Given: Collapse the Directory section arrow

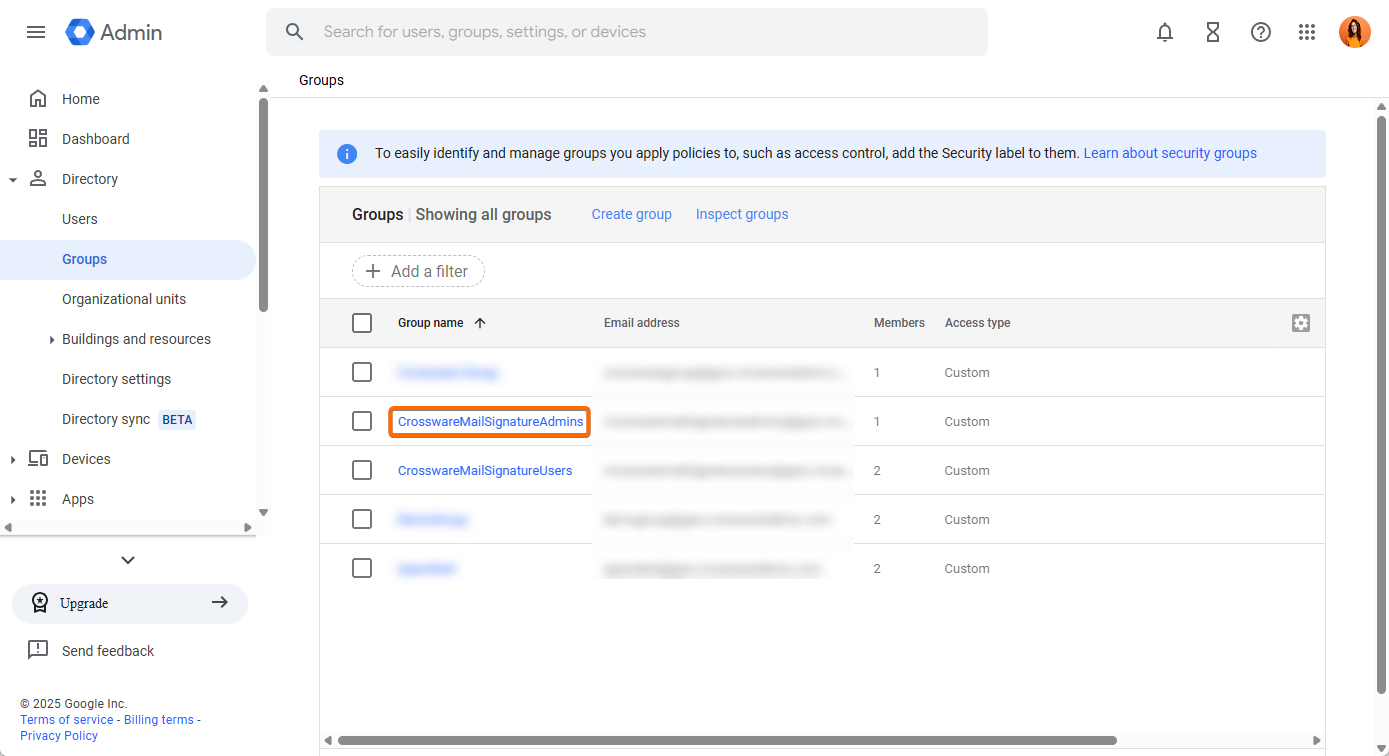Looking at the screenshot, I should coord(13,180).
